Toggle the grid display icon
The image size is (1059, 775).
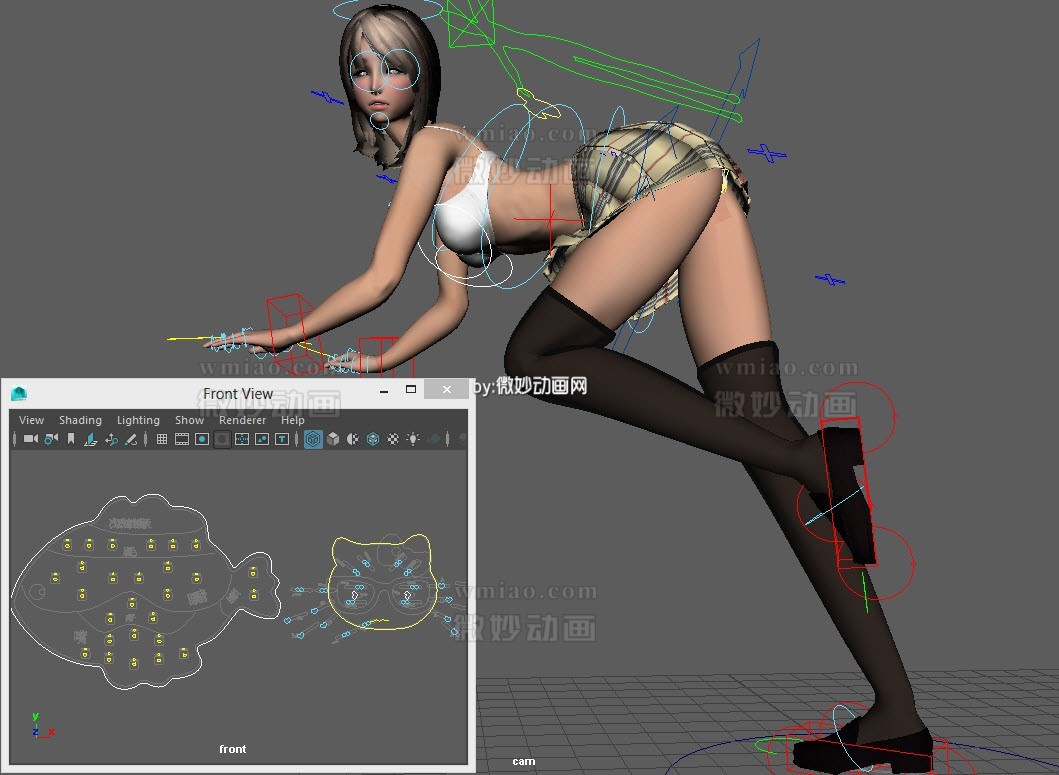tap(160, 439)
